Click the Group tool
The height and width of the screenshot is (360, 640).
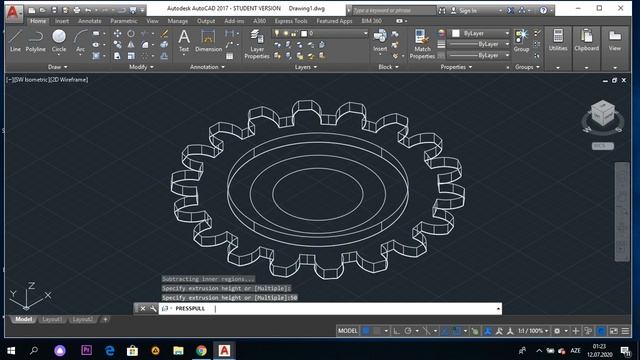[521, 41]
